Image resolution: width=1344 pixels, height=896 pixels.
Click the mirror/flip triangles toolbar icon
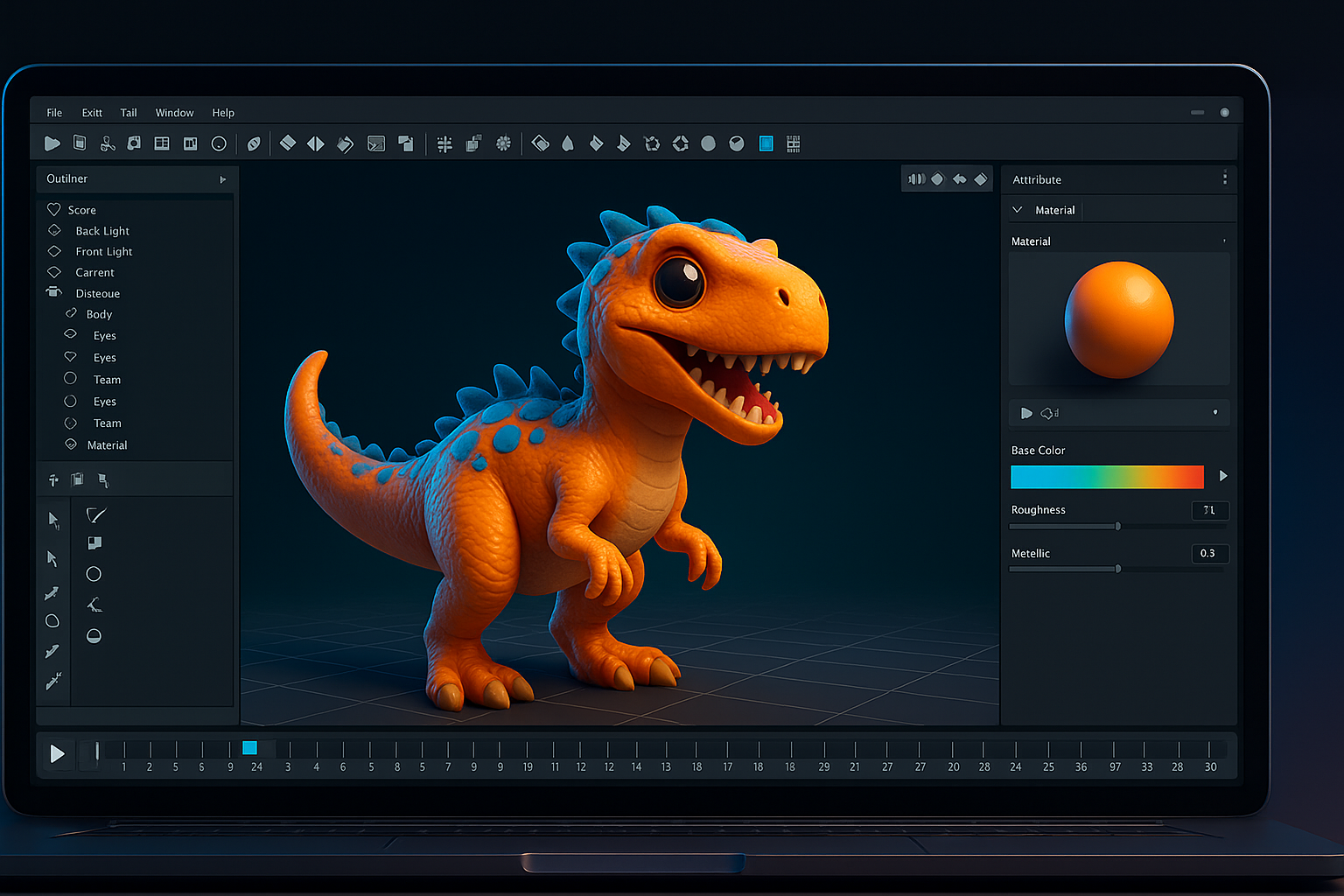coord(316,143)
